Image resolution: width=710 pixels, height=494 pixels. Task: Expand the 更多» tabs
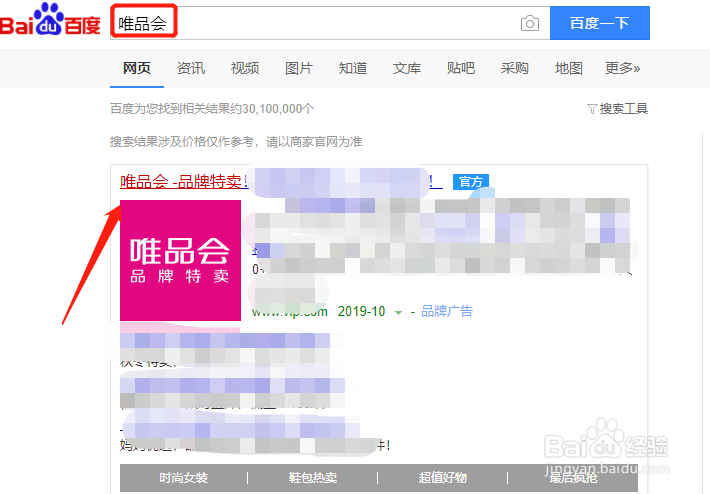[623, 68]
